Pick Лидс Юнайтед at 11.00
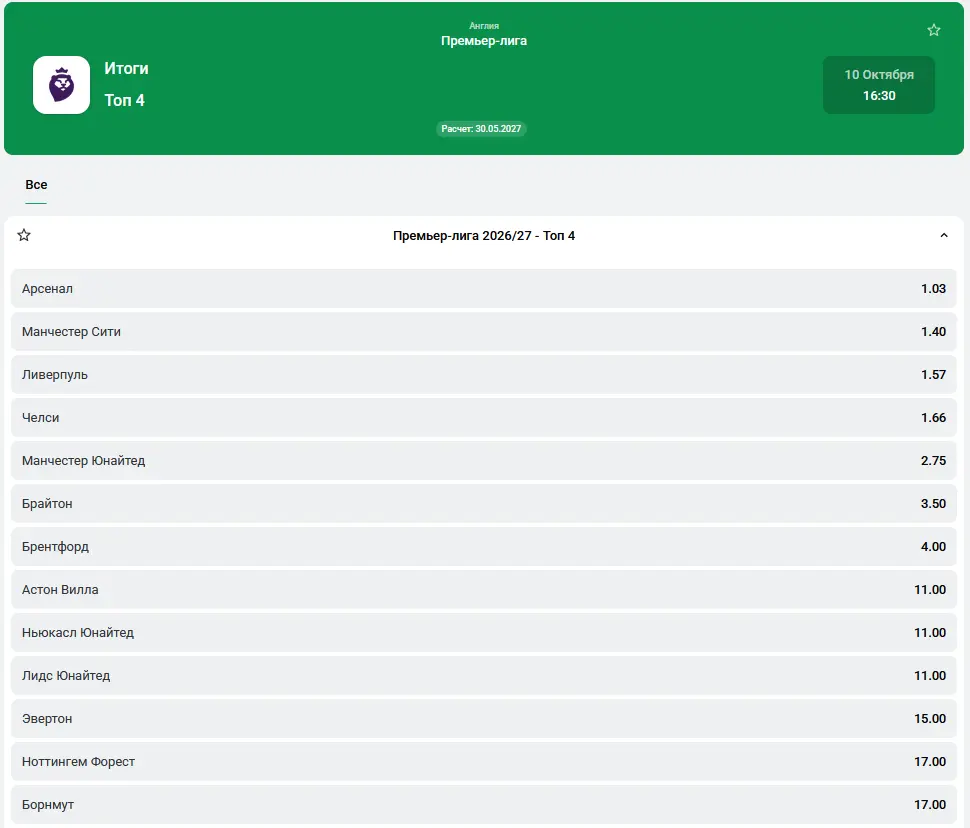The width and height of the screenshot is (970, 828). [x=484, y=676]
